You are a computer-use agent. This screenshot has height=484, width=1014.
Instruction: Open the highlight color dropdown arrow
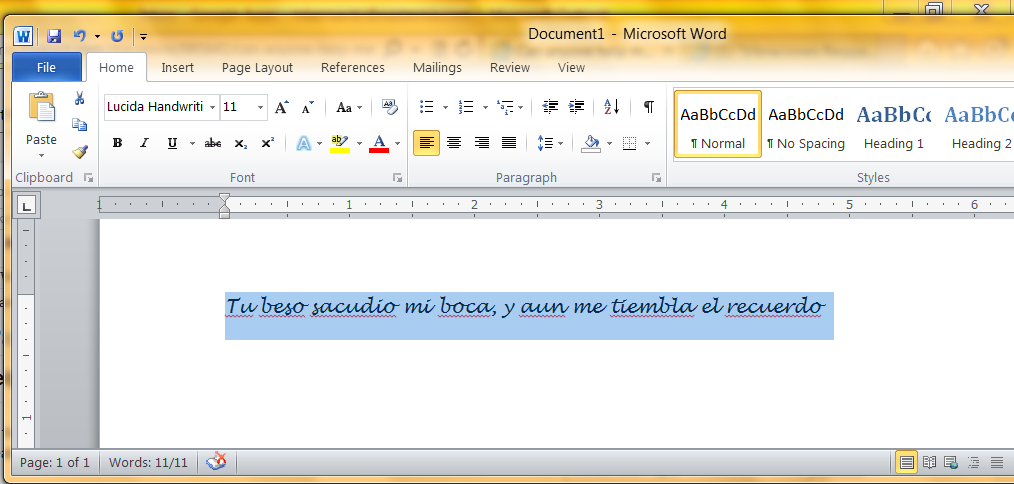(359, 144)
